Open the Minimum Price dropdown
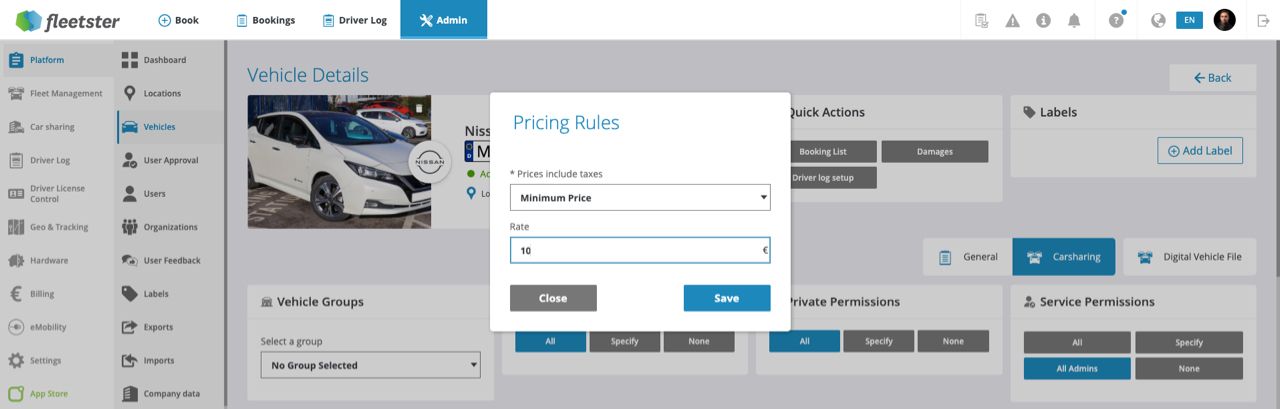This screenshot has height=409, width=1280. point(640,198)
